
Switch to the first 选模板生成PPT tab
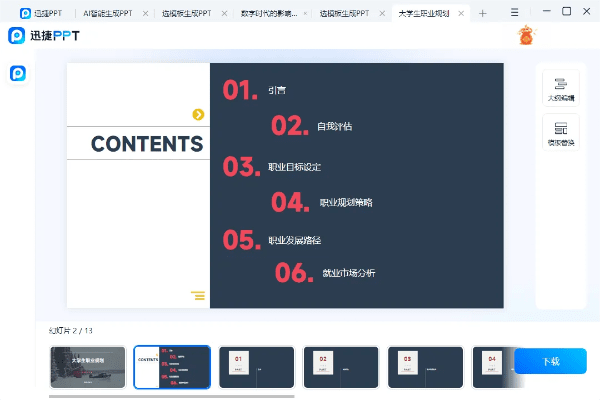[186, 13]
